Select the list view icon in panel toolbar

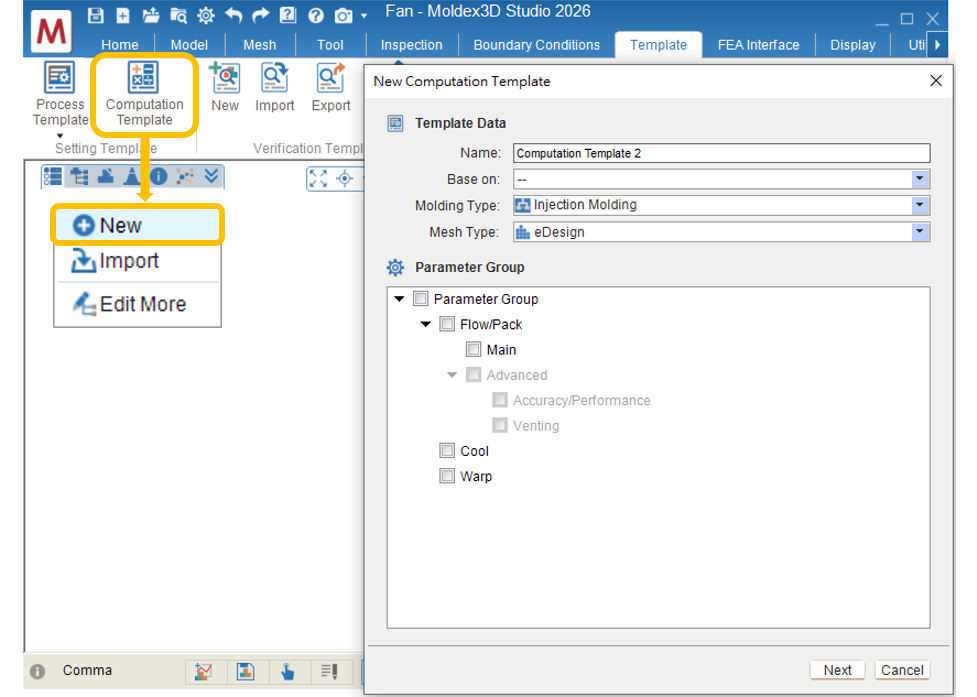point(52,177)
